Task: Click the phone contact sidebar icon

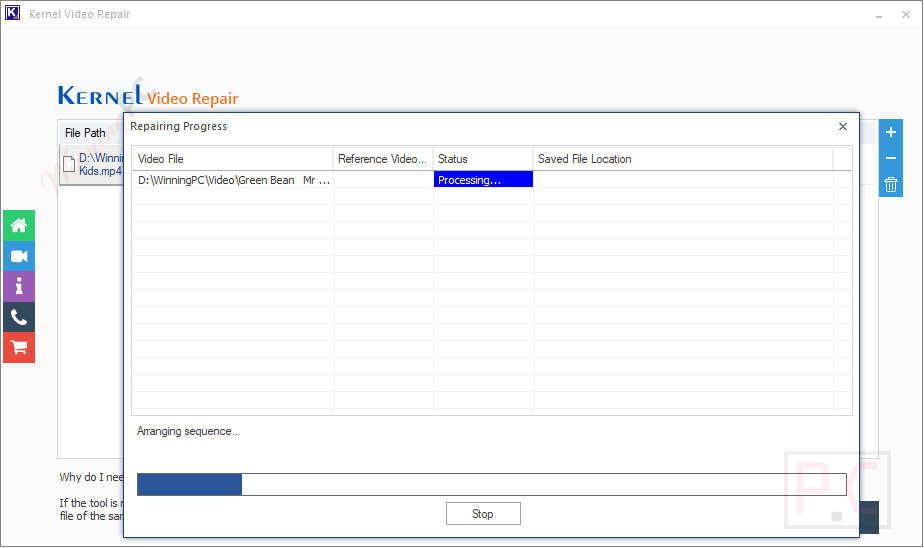Action: point(19,317)
